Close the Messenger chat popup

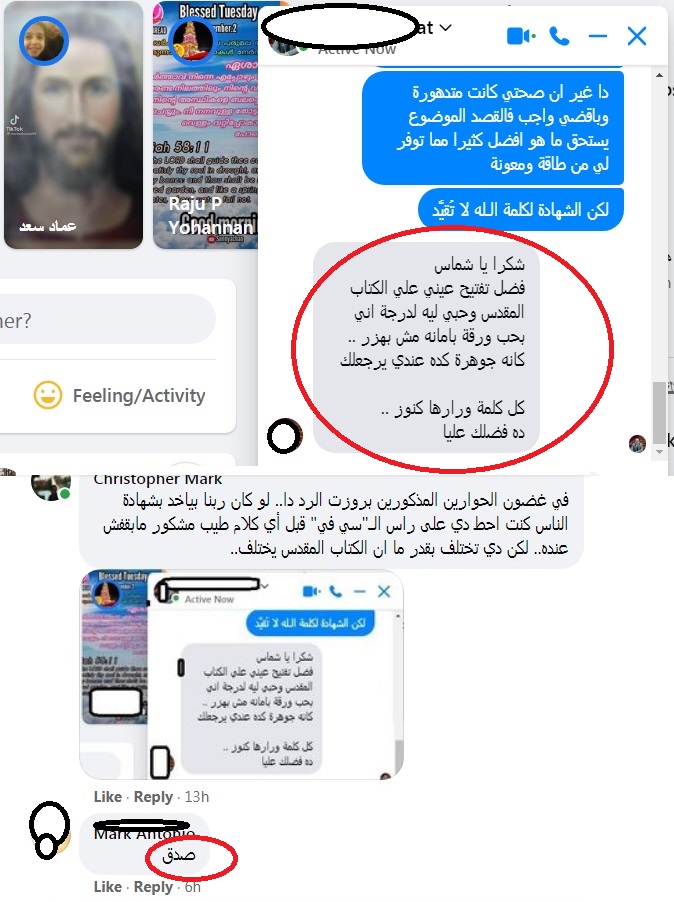coord(637,36)
